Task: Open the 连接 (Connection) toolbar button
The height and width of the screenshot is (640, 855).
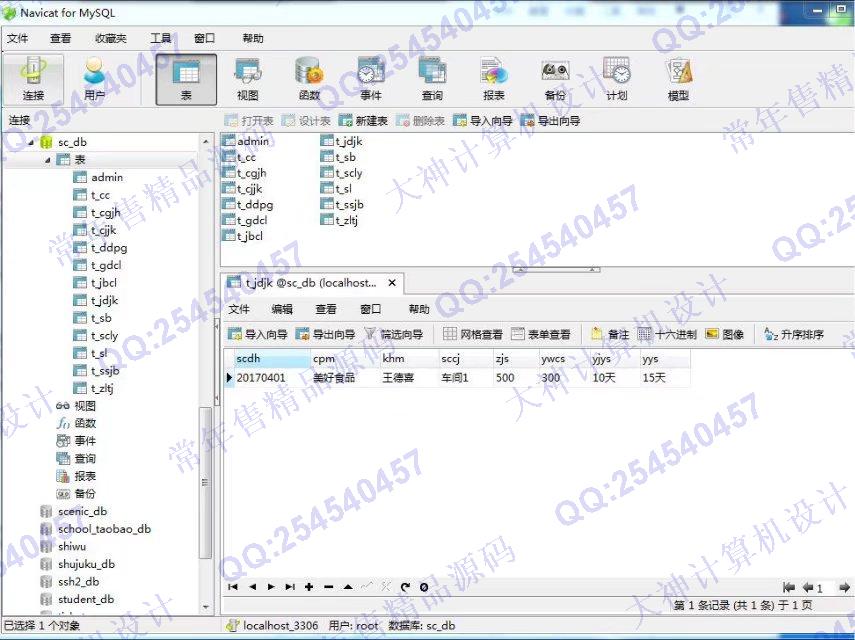Action: click(x=33, y=79)
